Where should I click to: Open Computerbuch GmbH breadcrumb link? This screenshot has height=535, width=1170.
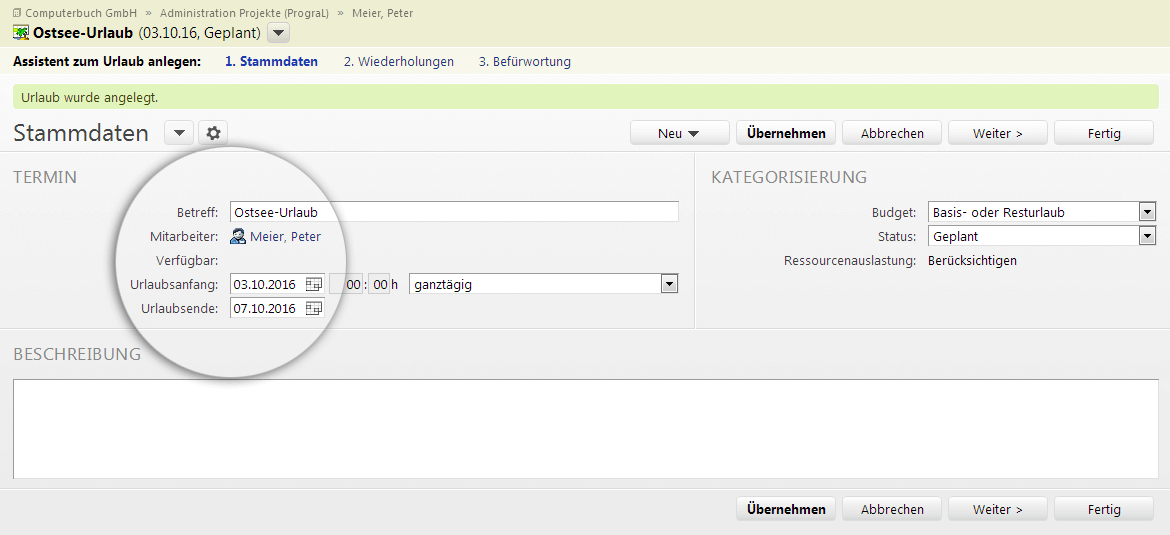[81, 13]
